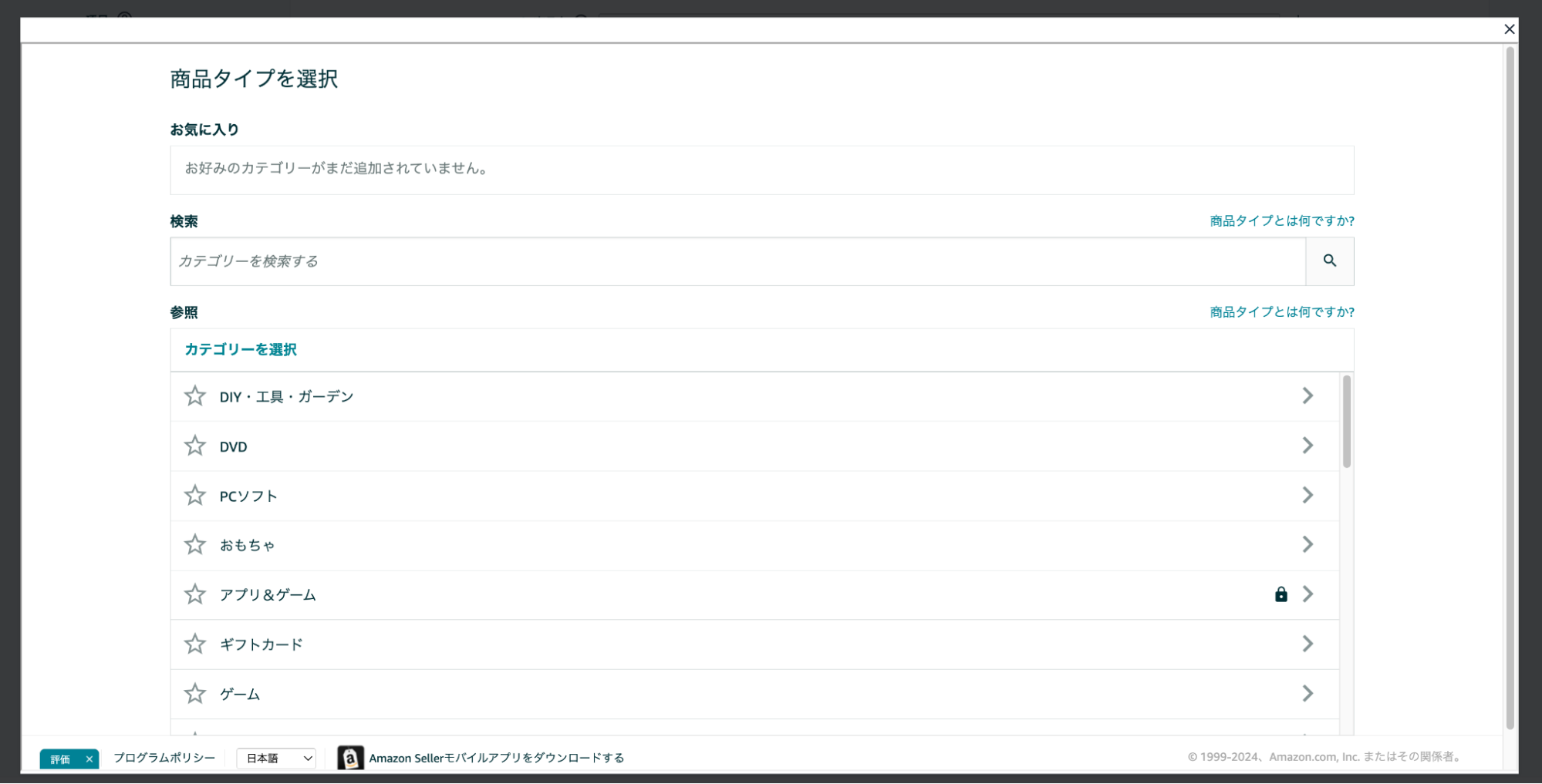1542x784 pixels.
Task: Close the product type dialog
Action: tap(1509, 29)
